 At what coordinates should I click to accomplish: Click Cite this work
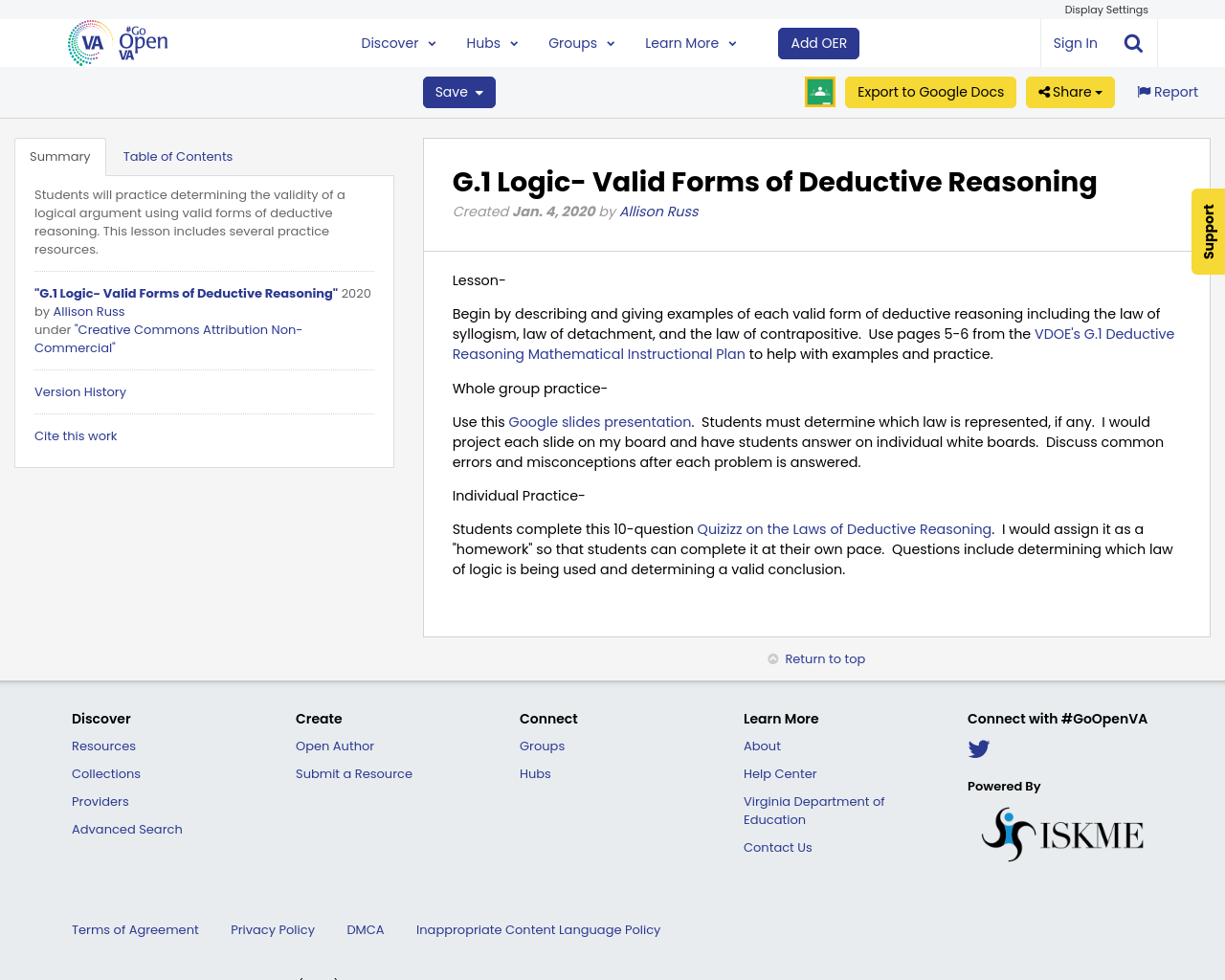pyautogui.click(x=76, y=435)
